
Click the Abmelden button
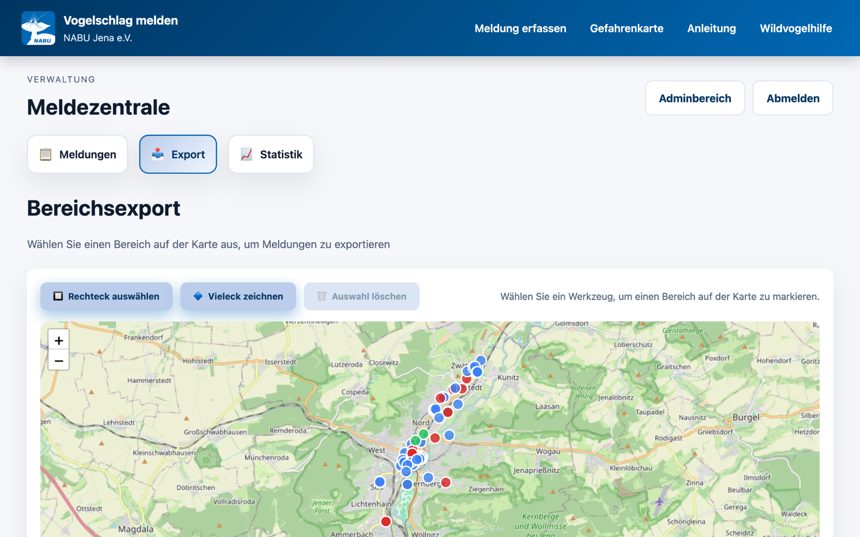pyautogui.click(x=793, y=98)
